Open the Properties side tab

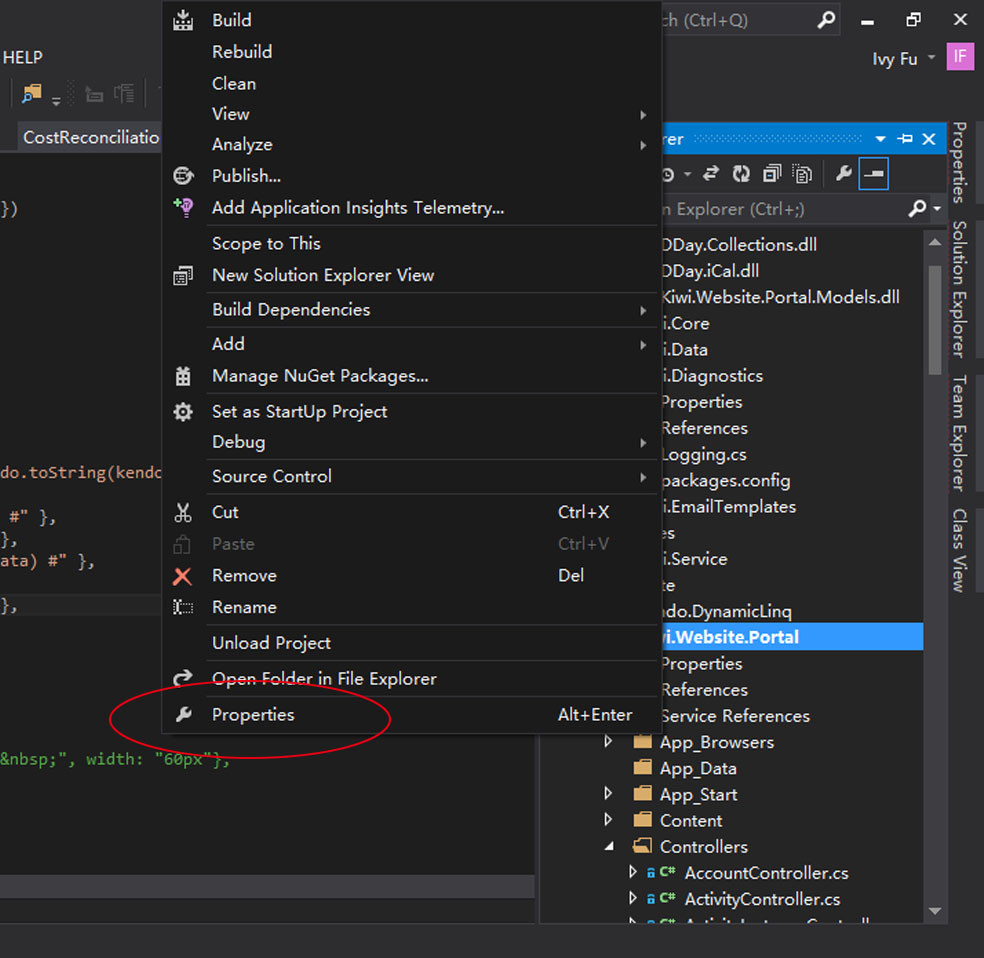point(959,162)
